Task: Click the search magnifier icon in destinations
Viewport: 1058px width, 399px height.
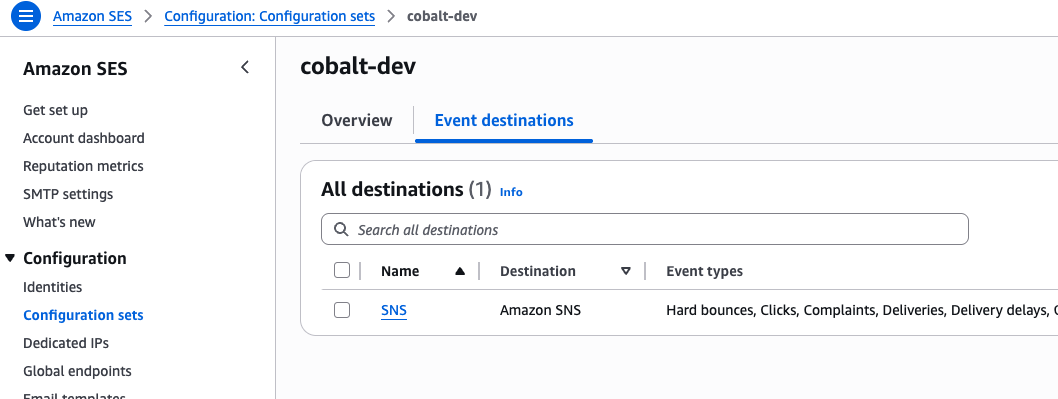Action: [342, 230]
